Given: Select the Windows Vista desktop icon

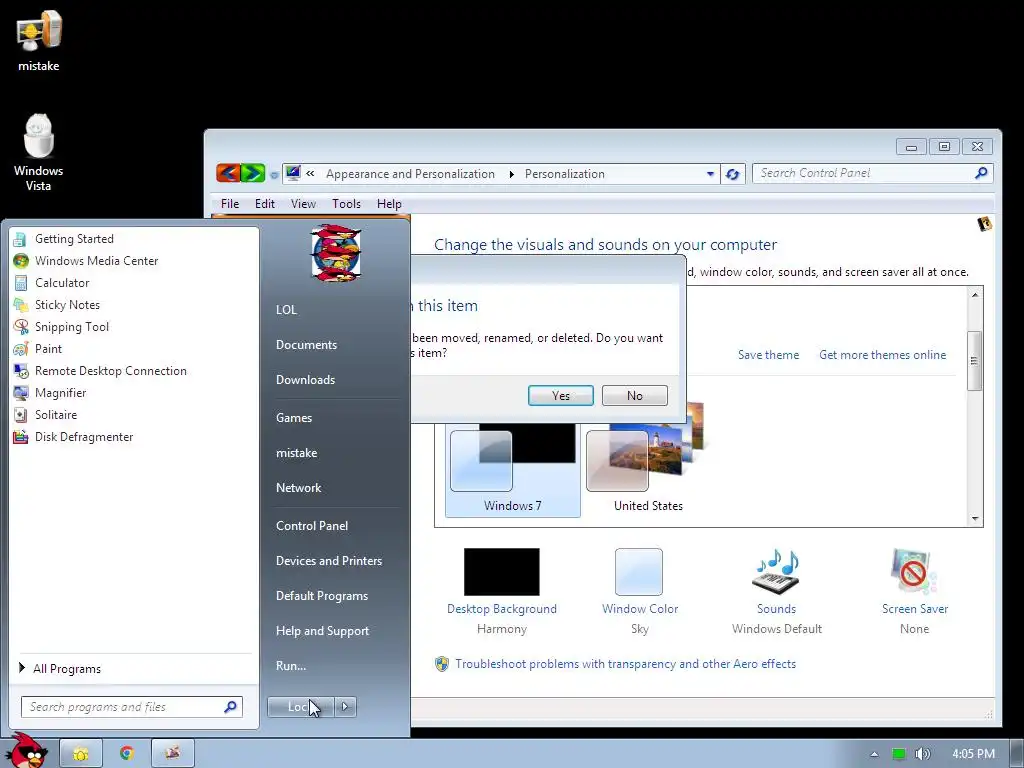Looking at the screenshot, I should click(x=39, y=153).
